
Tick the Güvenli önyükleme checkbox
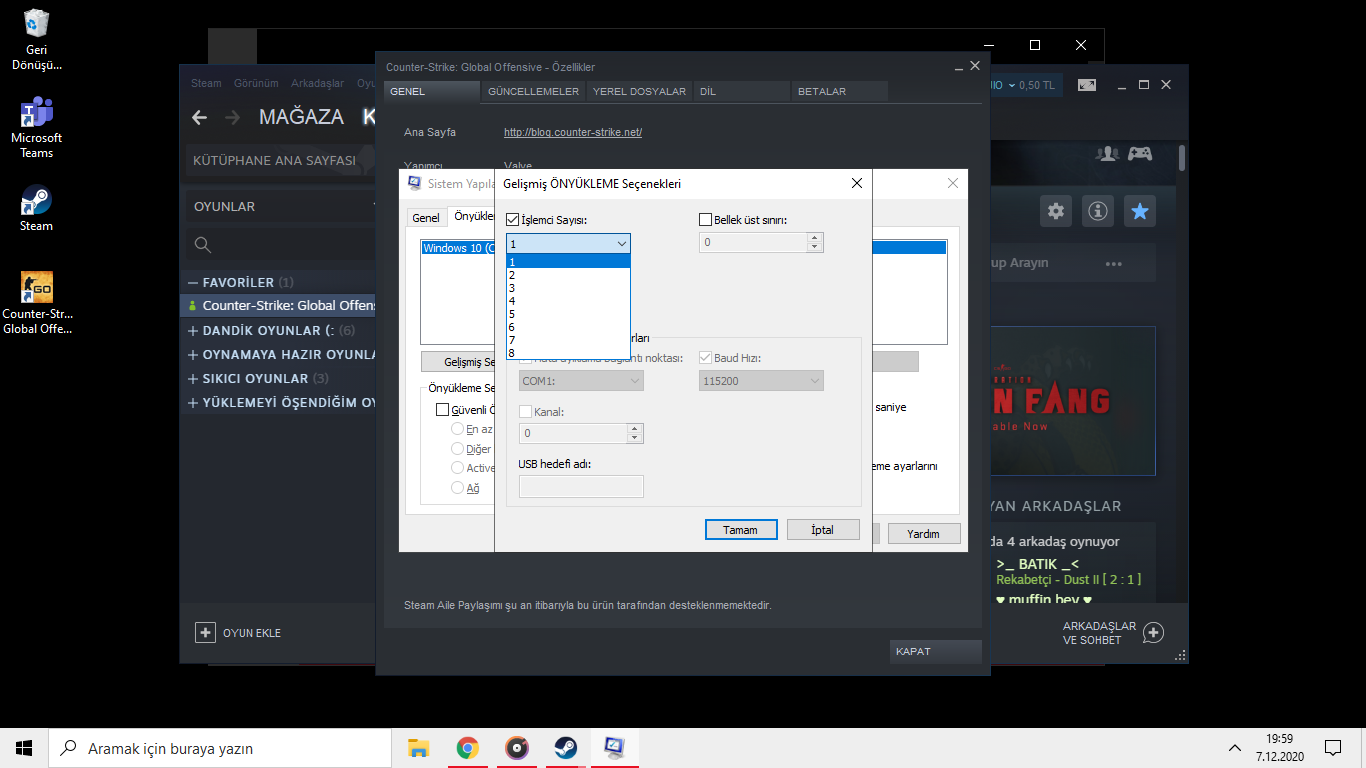pyautogui.click(x=442, y=410)
